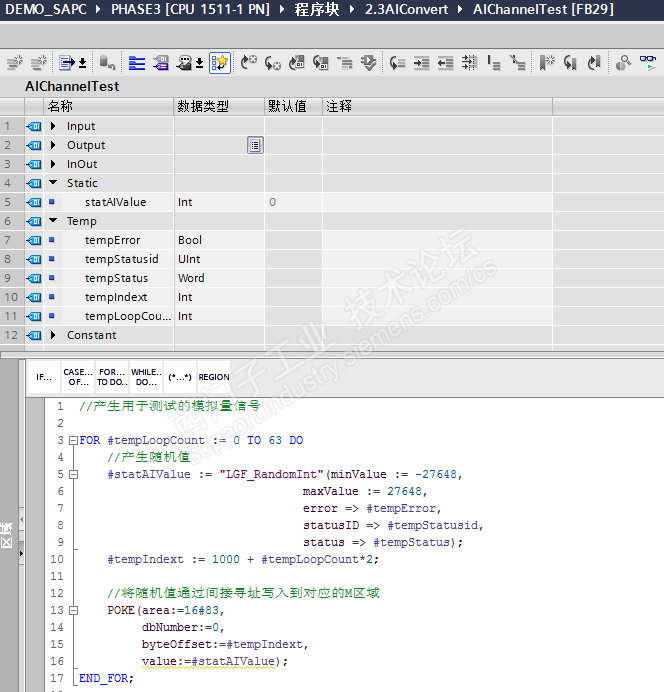The image size is (664, 692).
Task: Click the row icon next to Constant
Action: pyautogui.click(x=34, y=335)
